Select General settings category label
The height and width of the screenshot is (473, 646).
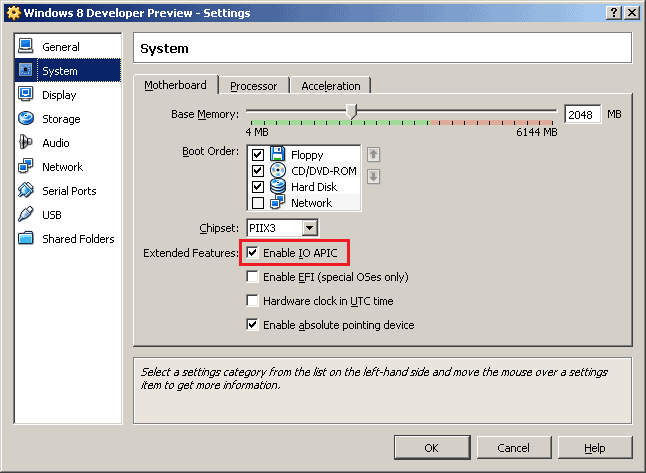(x=61, y=47)
